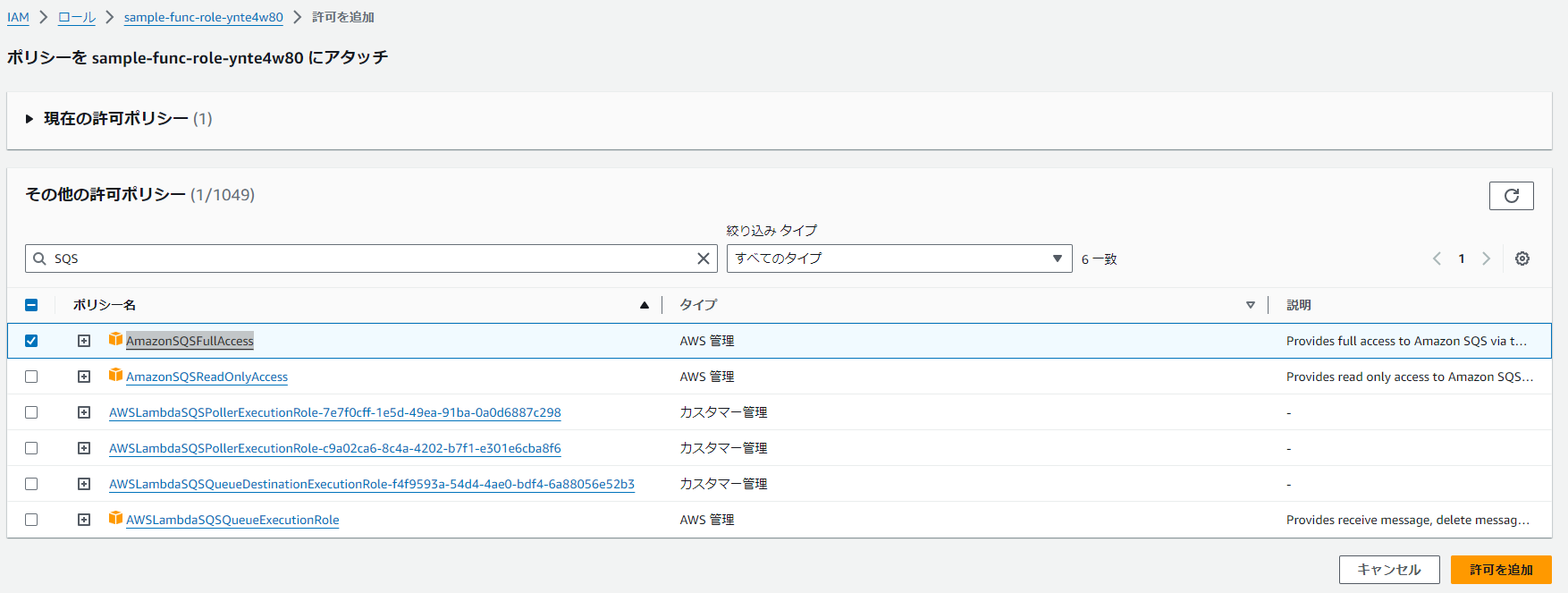Expand AmazonSQSFullAccess policy details

pyautogui.click(x=84, y=341)
